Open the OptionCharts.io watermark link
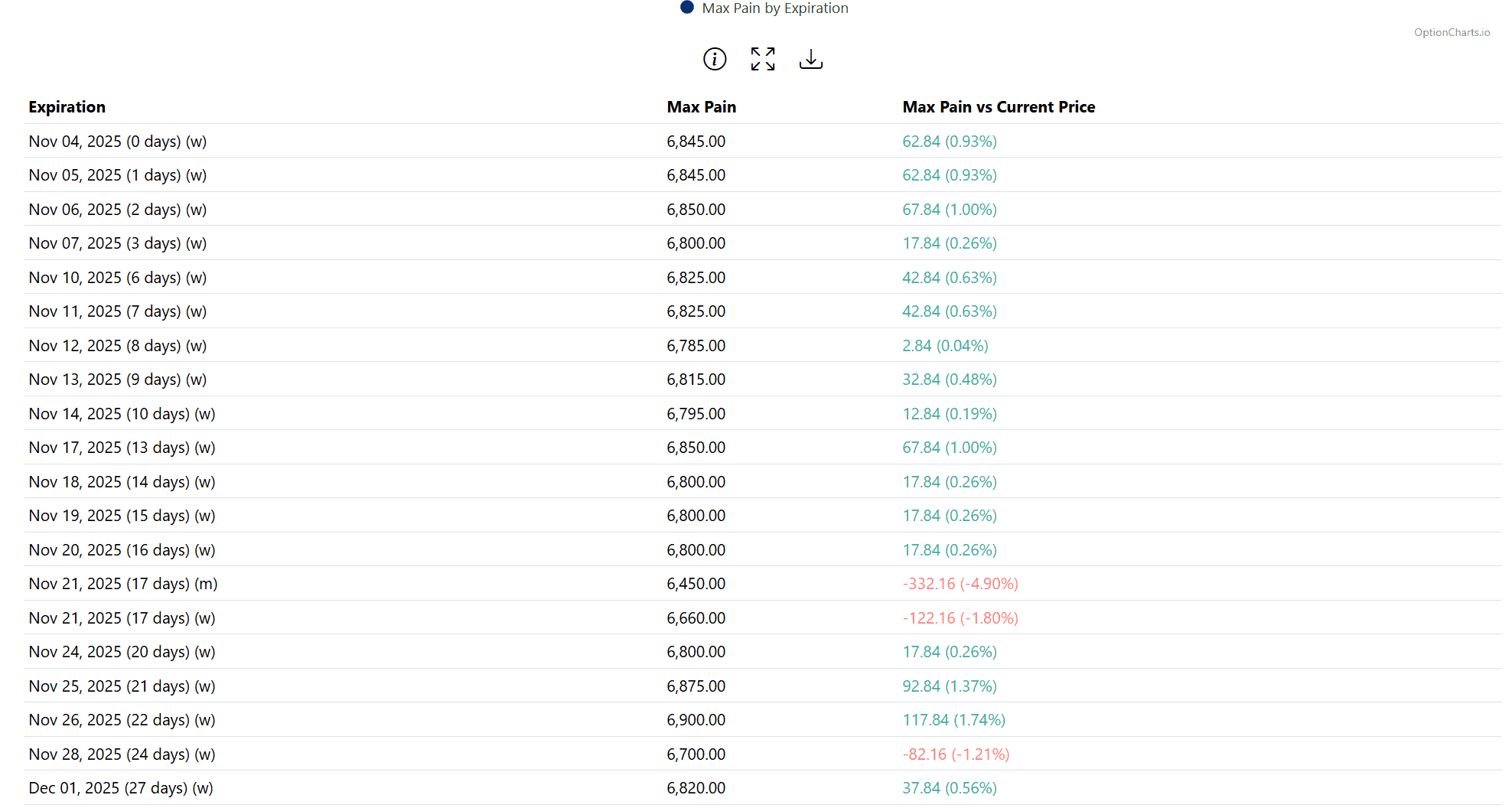 click(1451, 32)
